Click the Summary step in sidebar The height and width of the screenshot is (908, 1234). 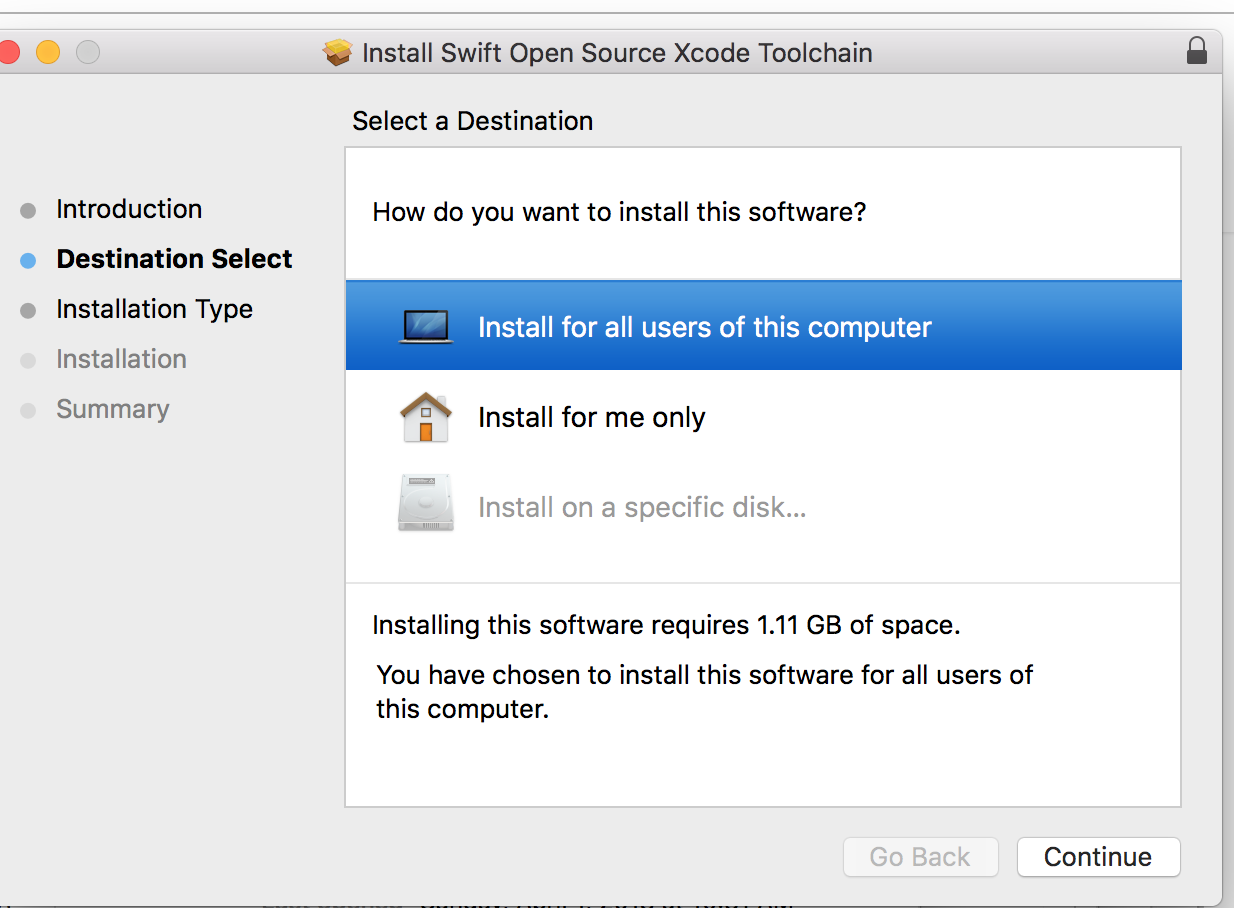pyautogui.click(x=112, y=409)
